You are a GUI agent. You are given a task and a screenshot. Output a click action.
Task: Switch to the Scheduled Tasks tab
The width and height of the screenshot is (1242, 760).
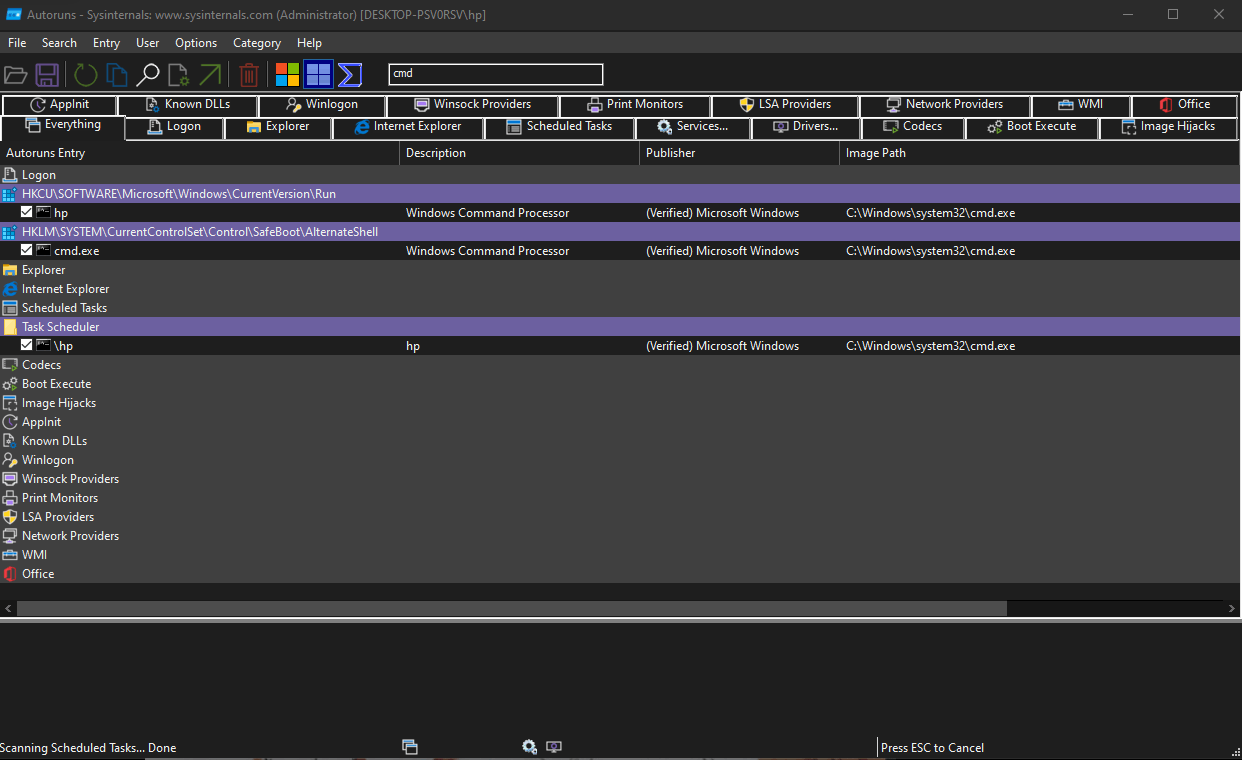point(559,127)
